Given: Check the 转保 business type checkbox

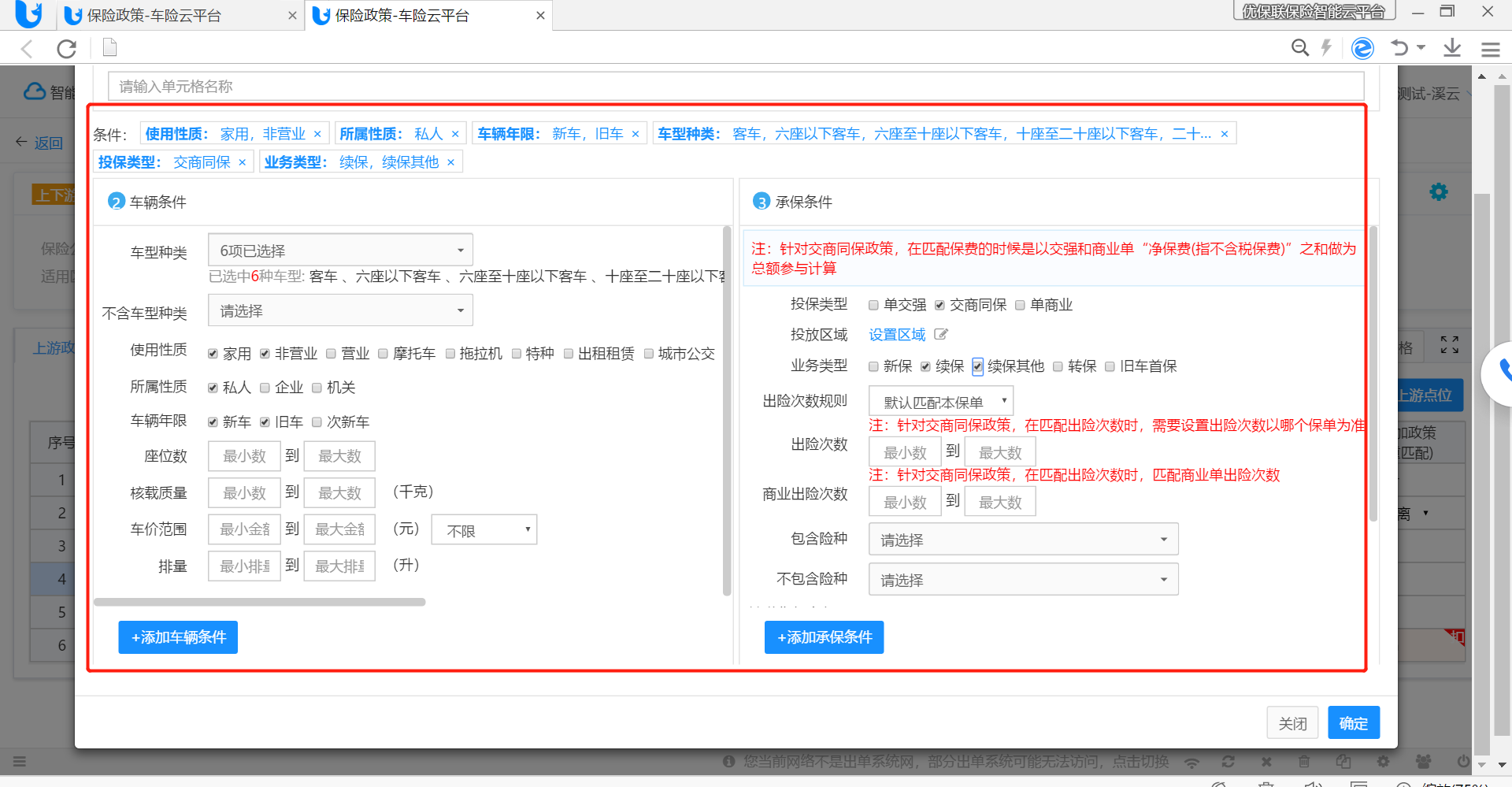Looking at the screenshot, I should coord(1058,366).
